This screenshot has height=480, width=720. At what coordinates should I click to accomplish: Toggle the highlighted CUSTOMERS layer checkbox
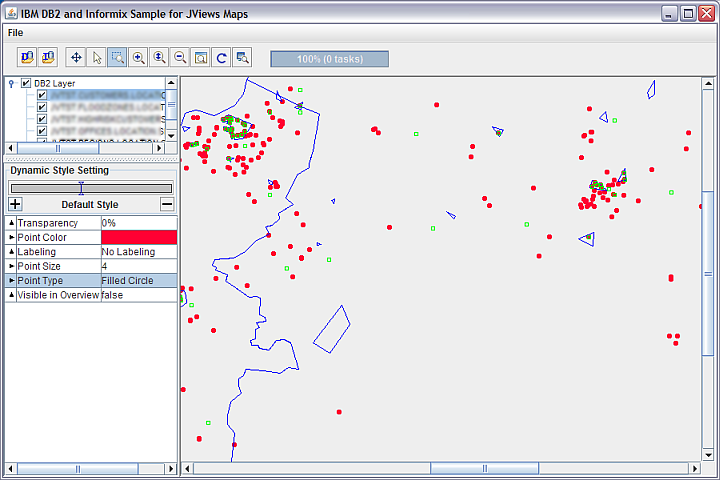[x=42, y=95]
